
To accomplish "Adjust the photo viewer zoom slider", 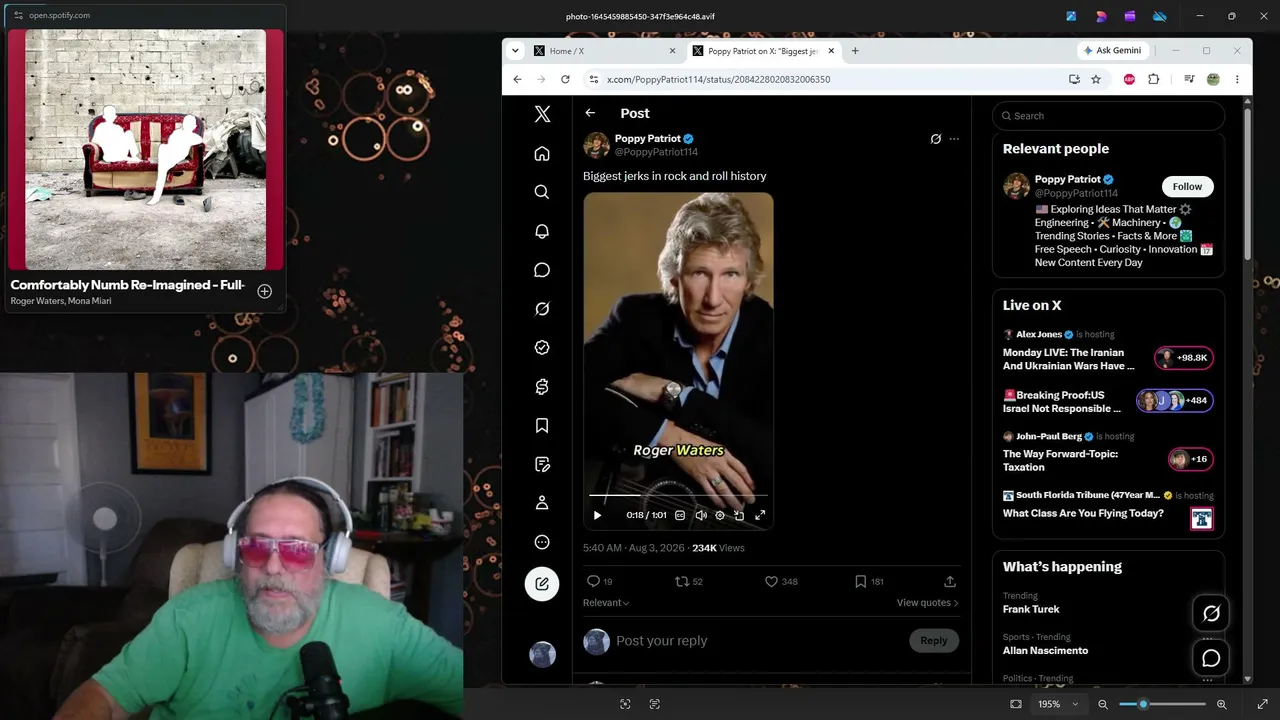I will pos(1162,704).
